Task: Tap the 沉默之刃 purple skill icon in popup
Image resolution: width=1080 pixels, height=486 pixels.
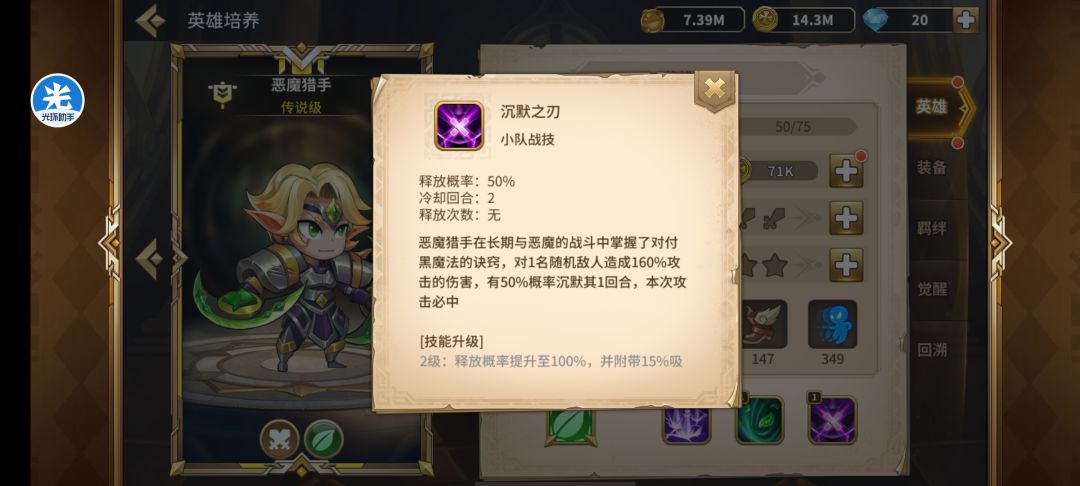Action: 459,125
